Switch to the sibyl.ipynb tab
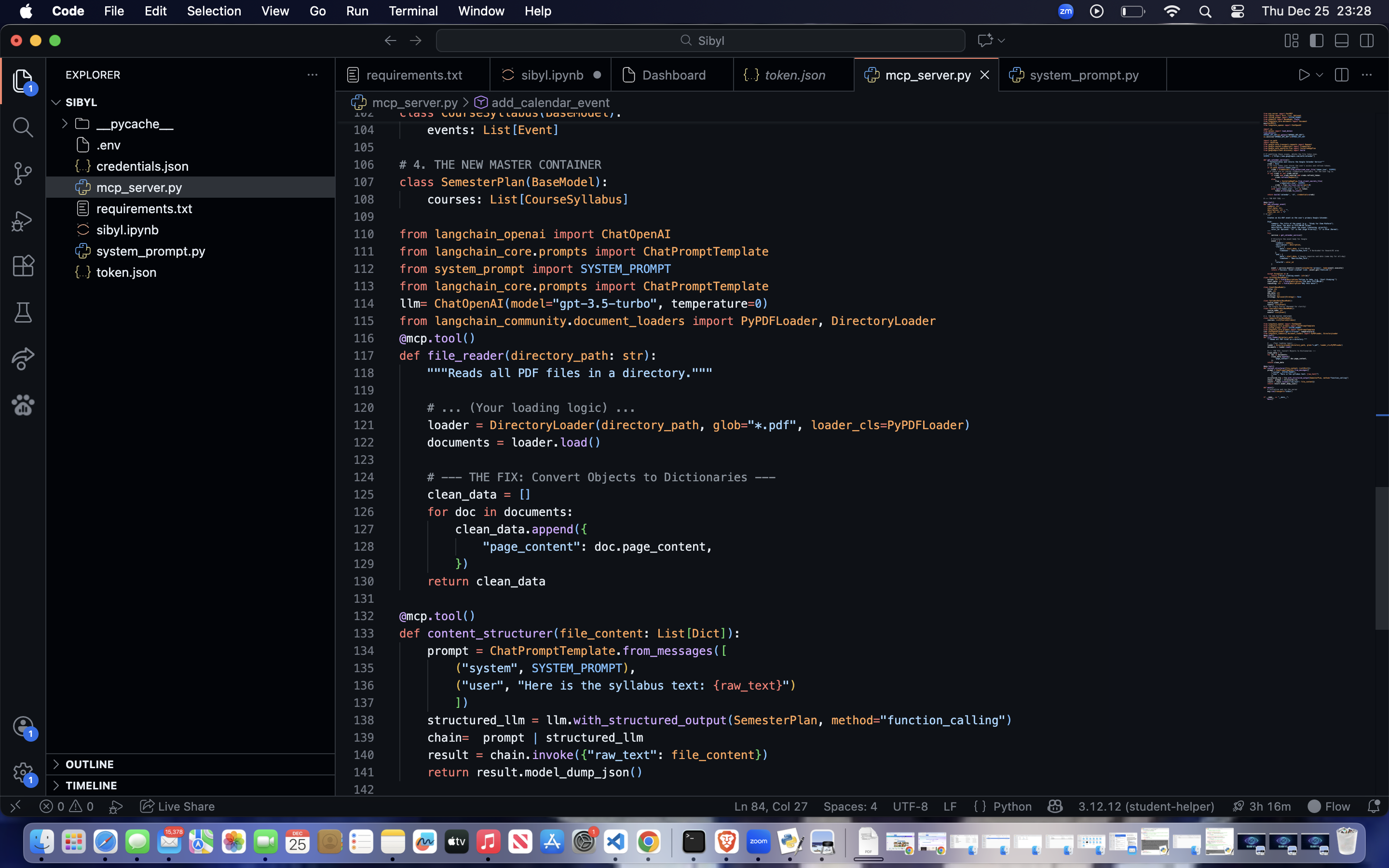 [550, 75]
